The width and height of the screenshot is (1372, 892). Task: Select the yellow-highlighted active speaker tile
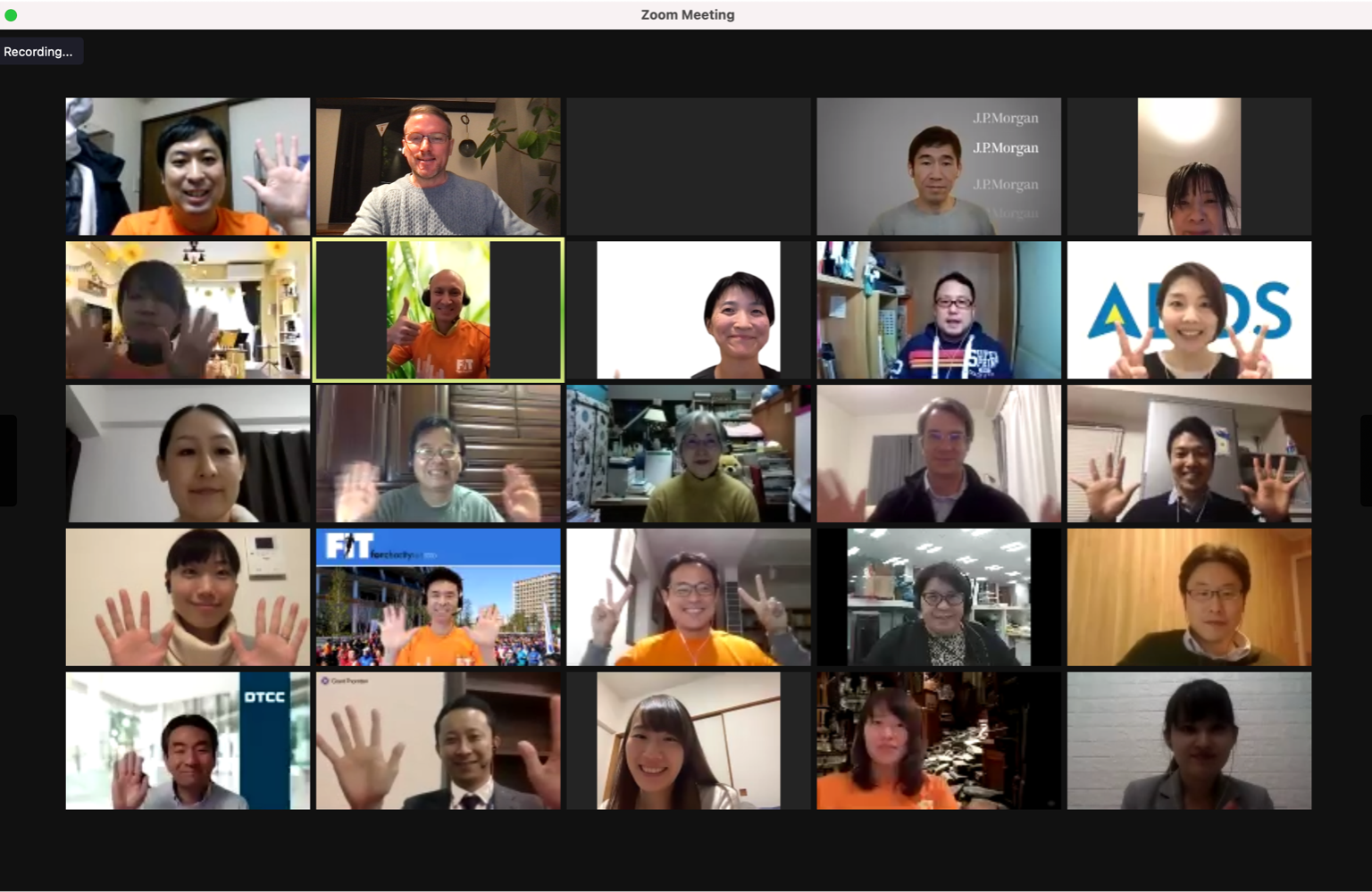pyautogui.click(x=438, y=310)
